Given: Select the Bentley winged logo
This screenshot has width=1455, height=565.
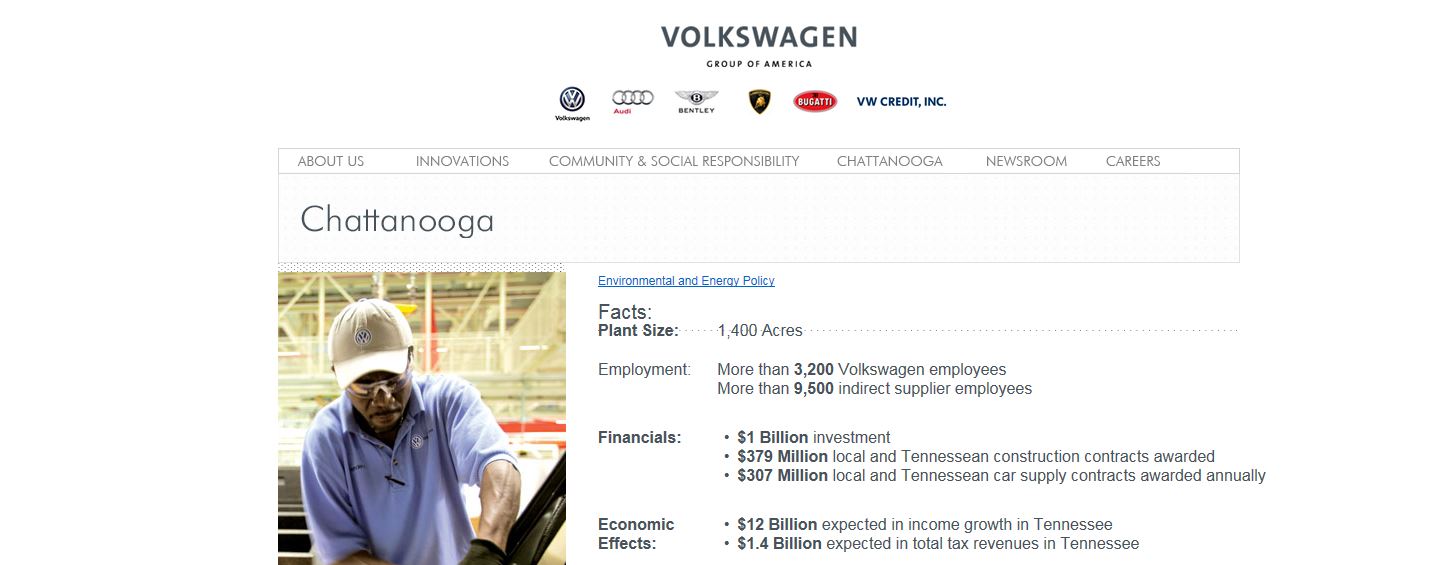Looking at the screenshot, I should [x=696, y=101].
